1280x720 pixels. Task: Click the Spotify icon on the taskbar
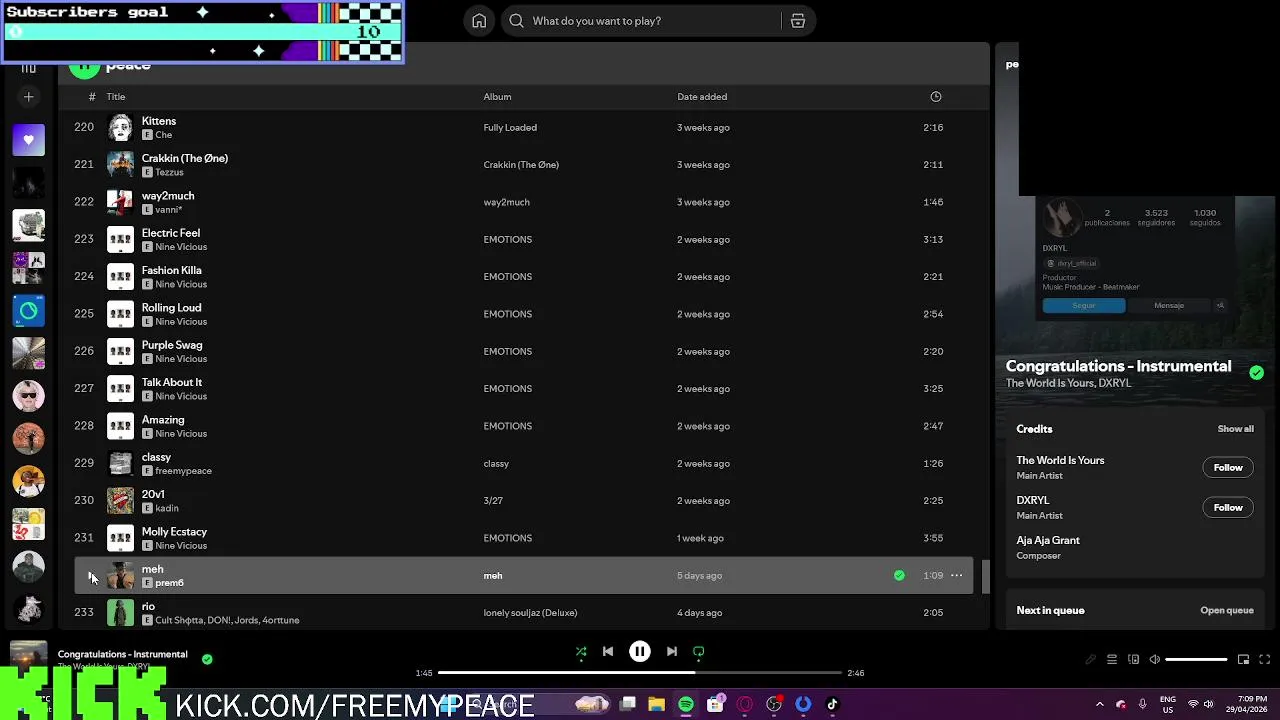click(686, 705)
